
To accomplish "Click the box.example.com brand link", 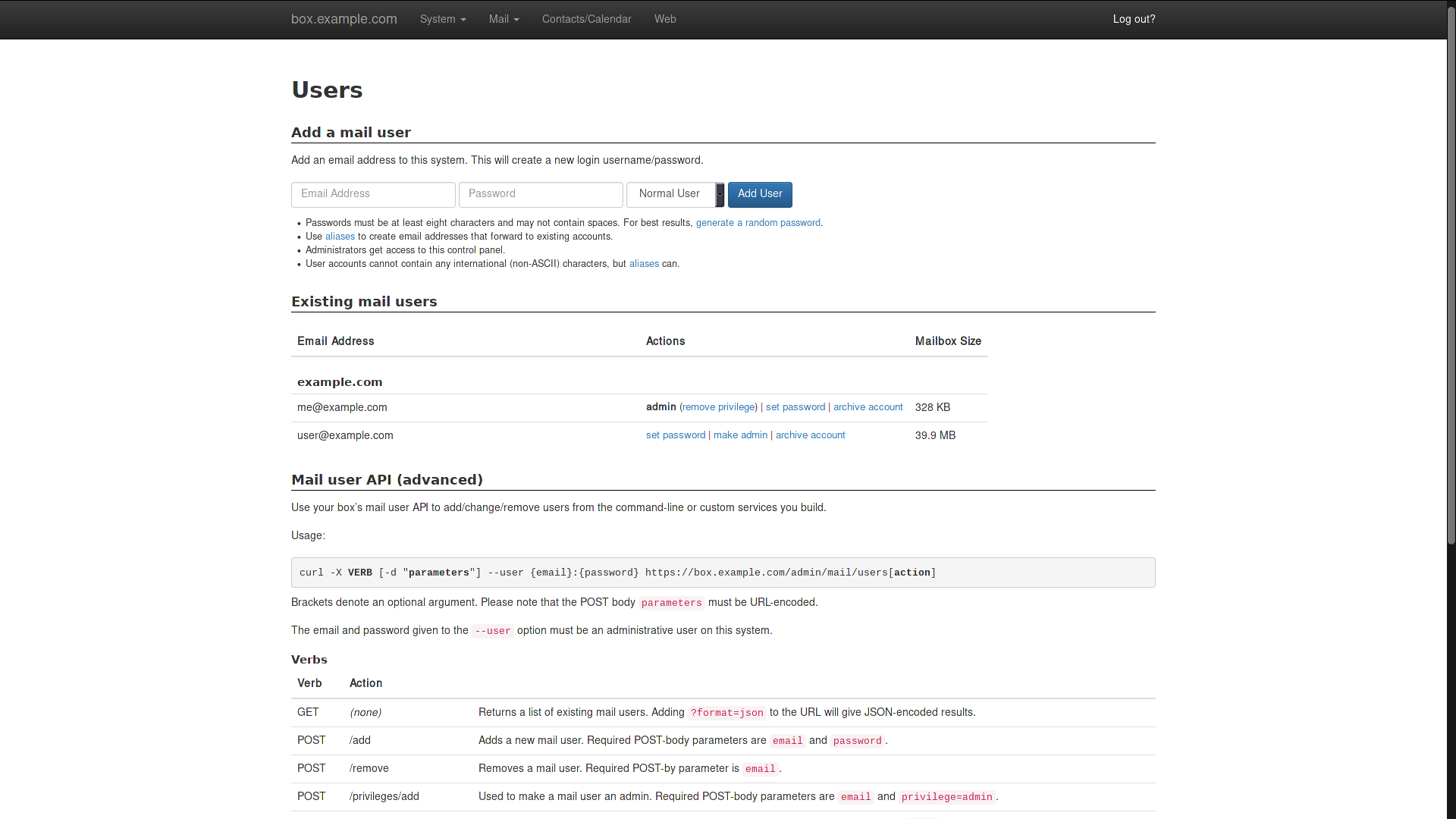I will click(x=344, y=19).
